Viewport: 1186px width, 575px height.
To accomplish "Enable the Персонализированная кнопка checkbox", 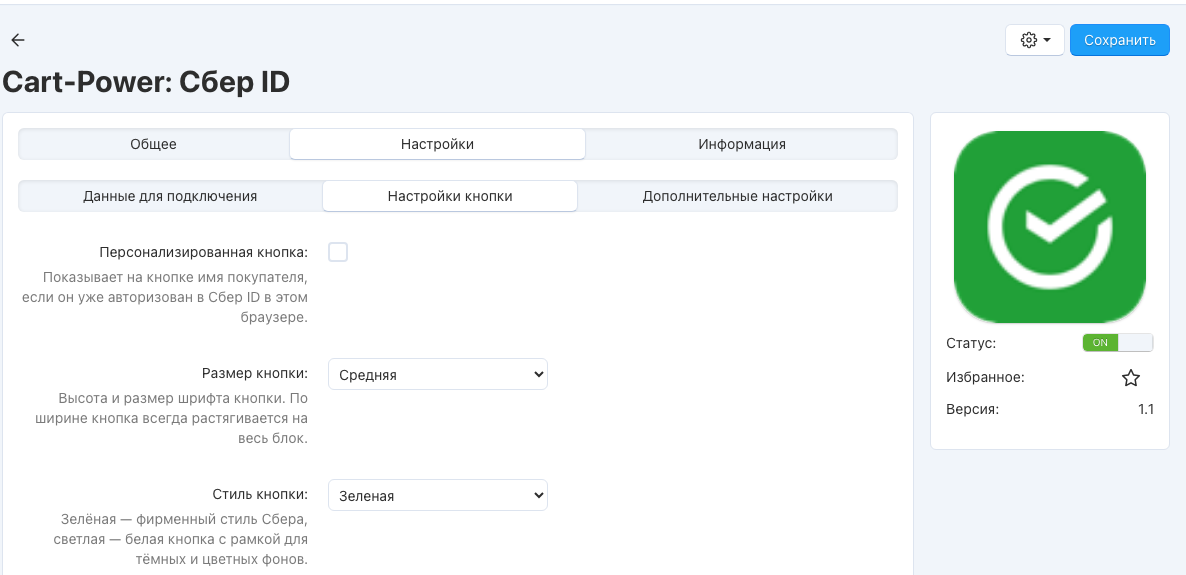I will (338, 252).
